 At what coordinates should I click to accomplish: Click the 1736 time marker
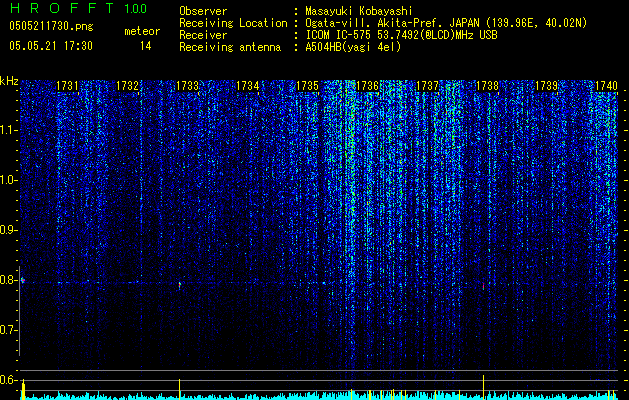[367, 86]
